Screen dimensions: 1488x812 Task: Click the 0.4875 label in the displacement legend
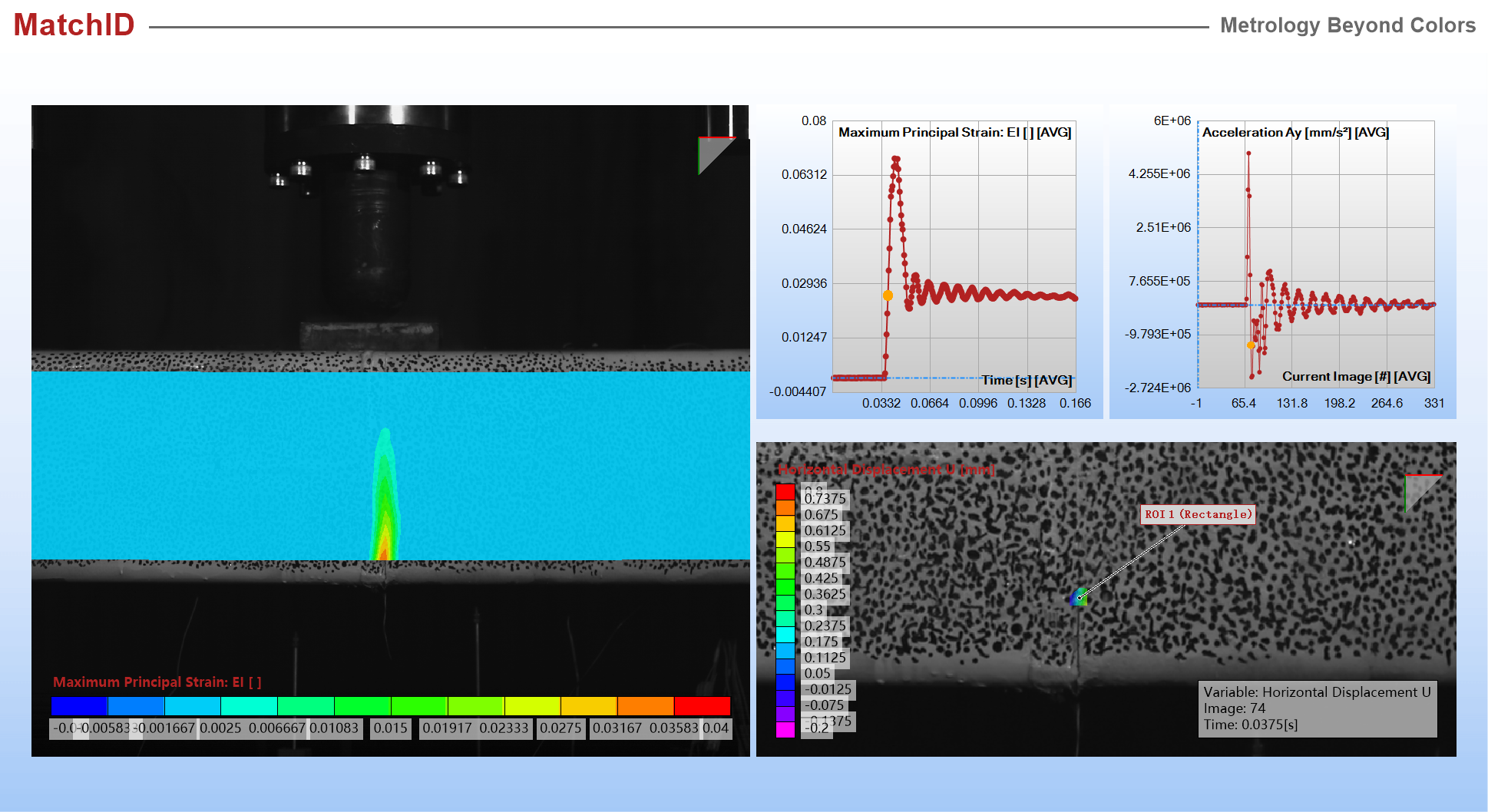pos(825,563)
